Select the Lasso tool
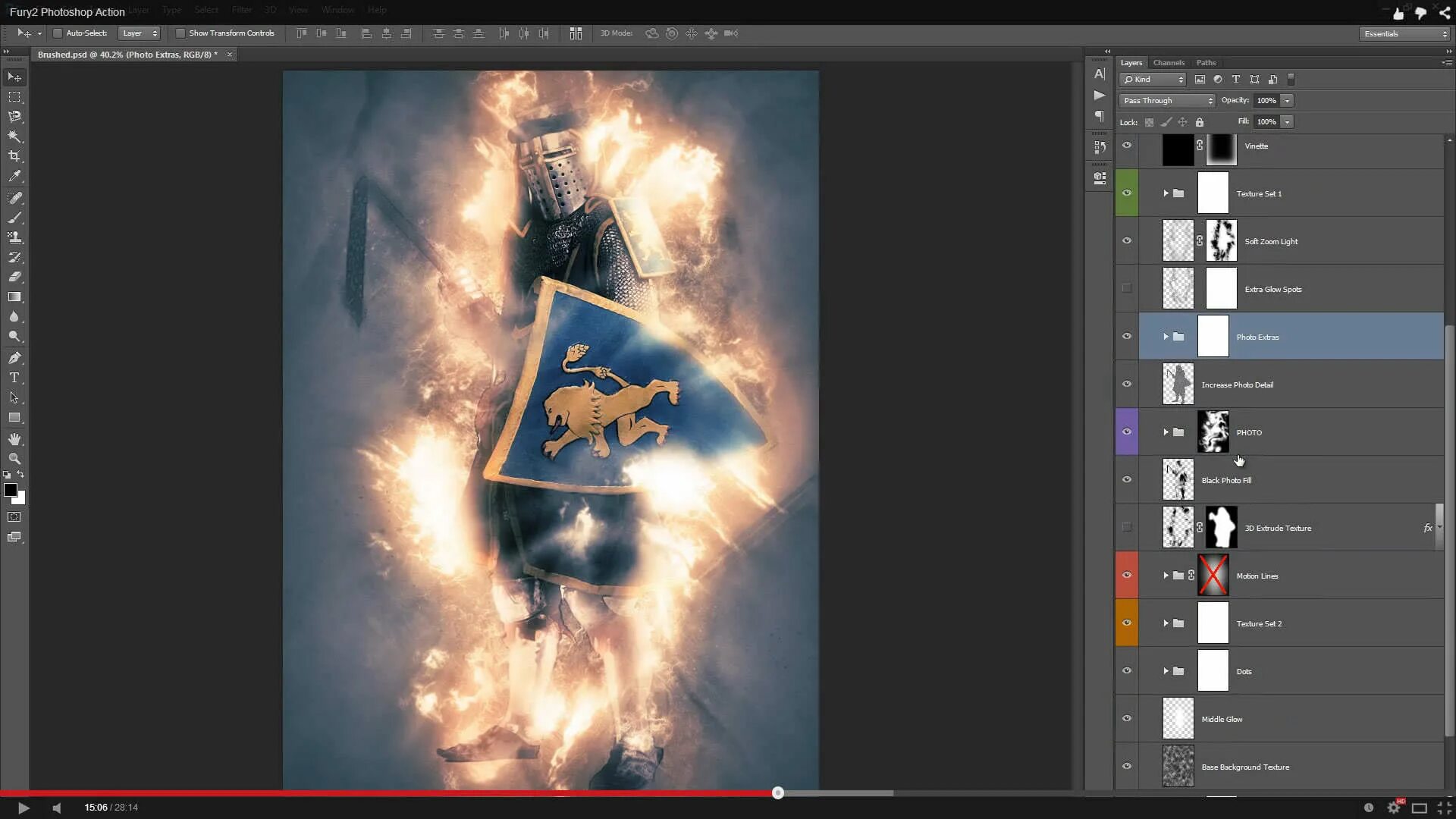1456x819 pixels. pos(14,117)
